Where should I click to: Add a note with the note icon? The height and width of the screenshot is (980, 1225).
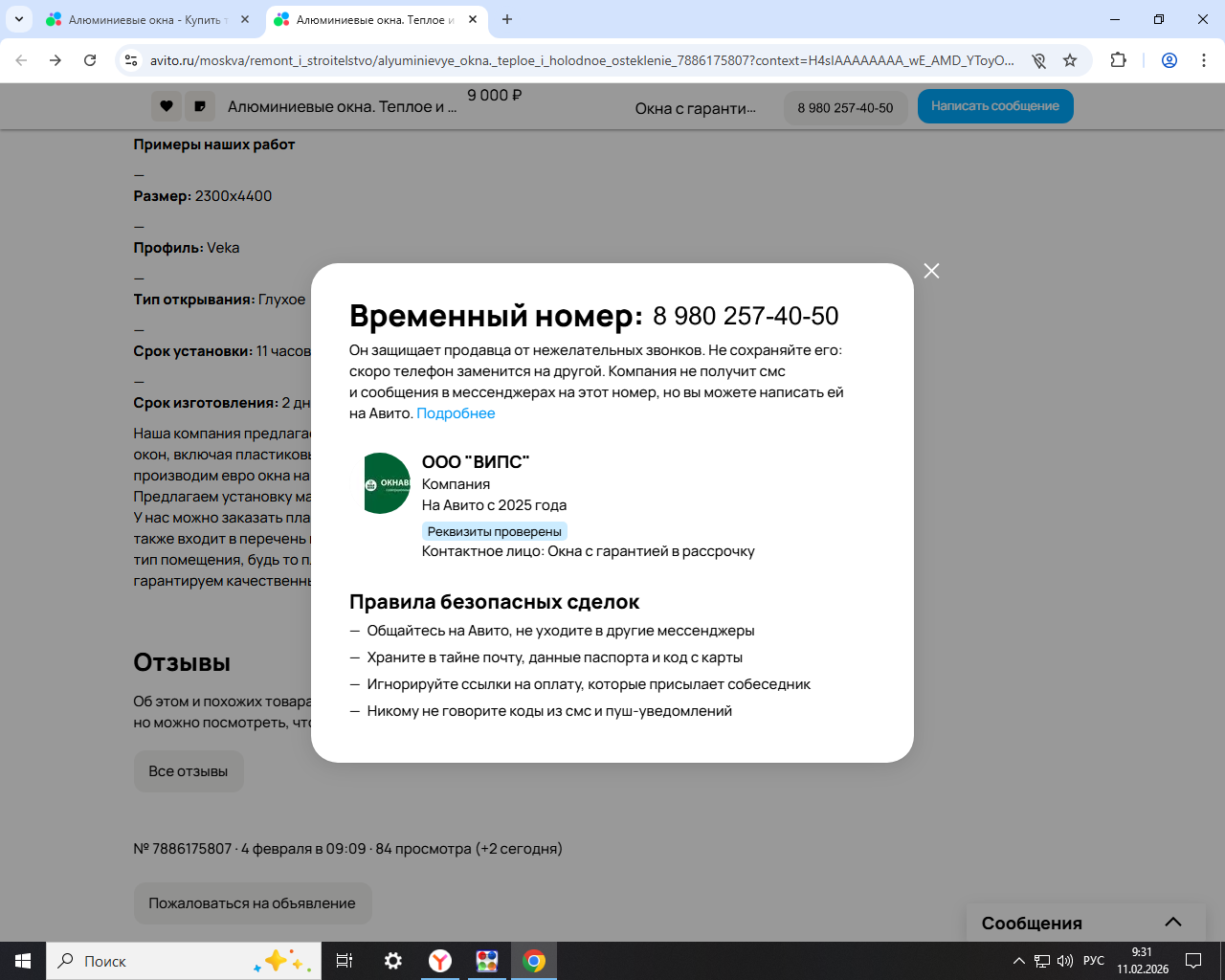pyautogui.click(x=200, y=106)
